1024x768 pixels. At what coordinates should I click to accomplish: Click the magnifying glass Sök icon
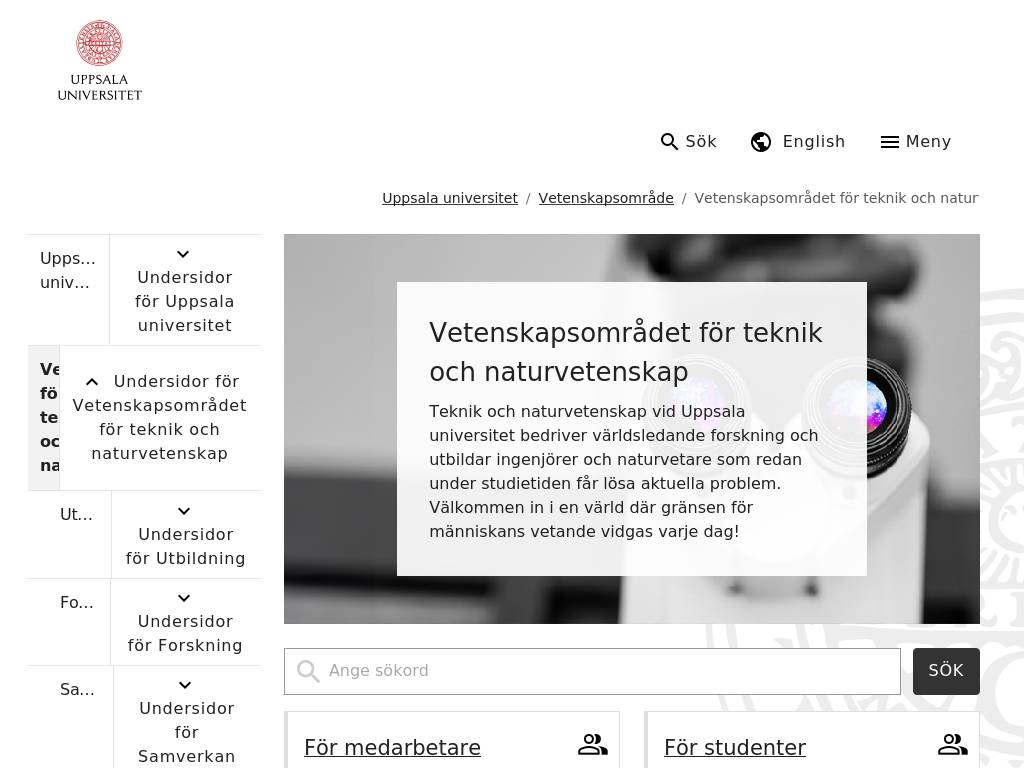[x=669, y=142]
